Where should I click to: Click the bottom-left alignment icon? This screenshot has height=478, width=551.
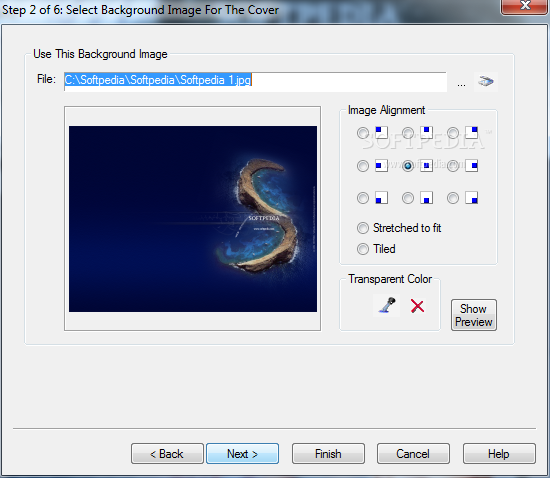[382, 198]
